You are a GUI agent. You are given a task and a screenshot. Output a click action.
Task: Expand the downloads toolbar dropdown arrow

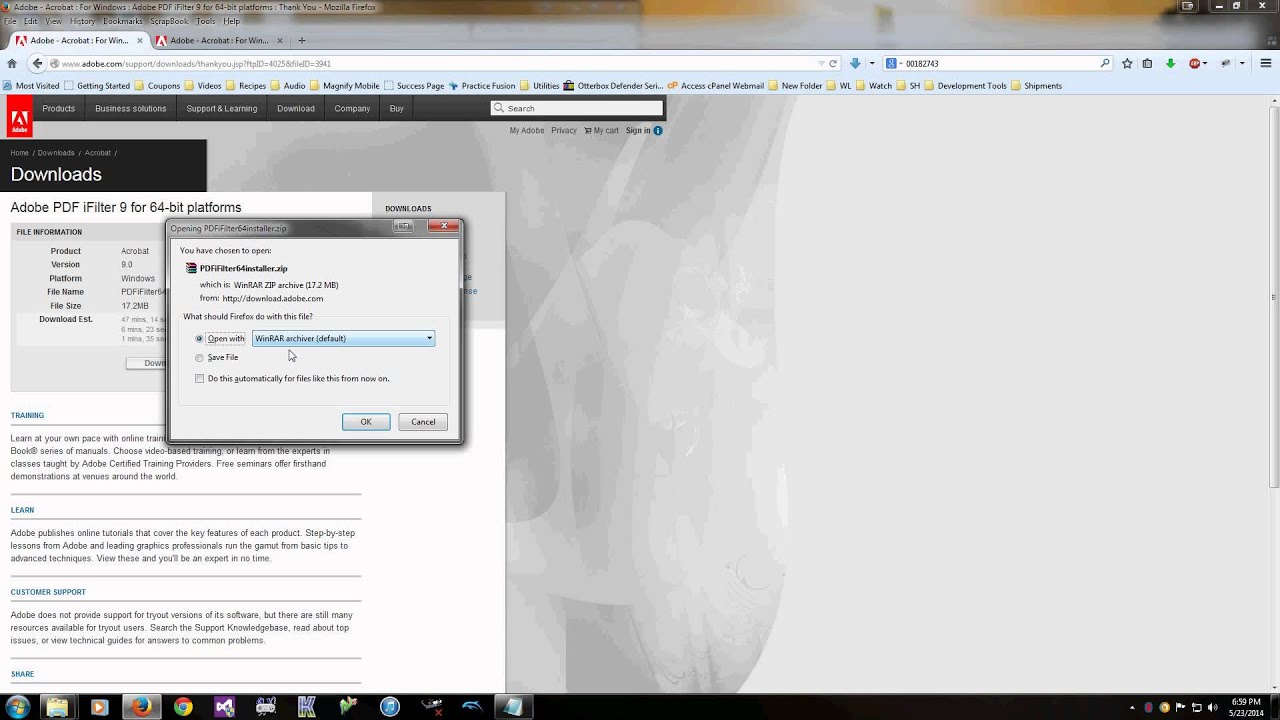pos(872,63)
